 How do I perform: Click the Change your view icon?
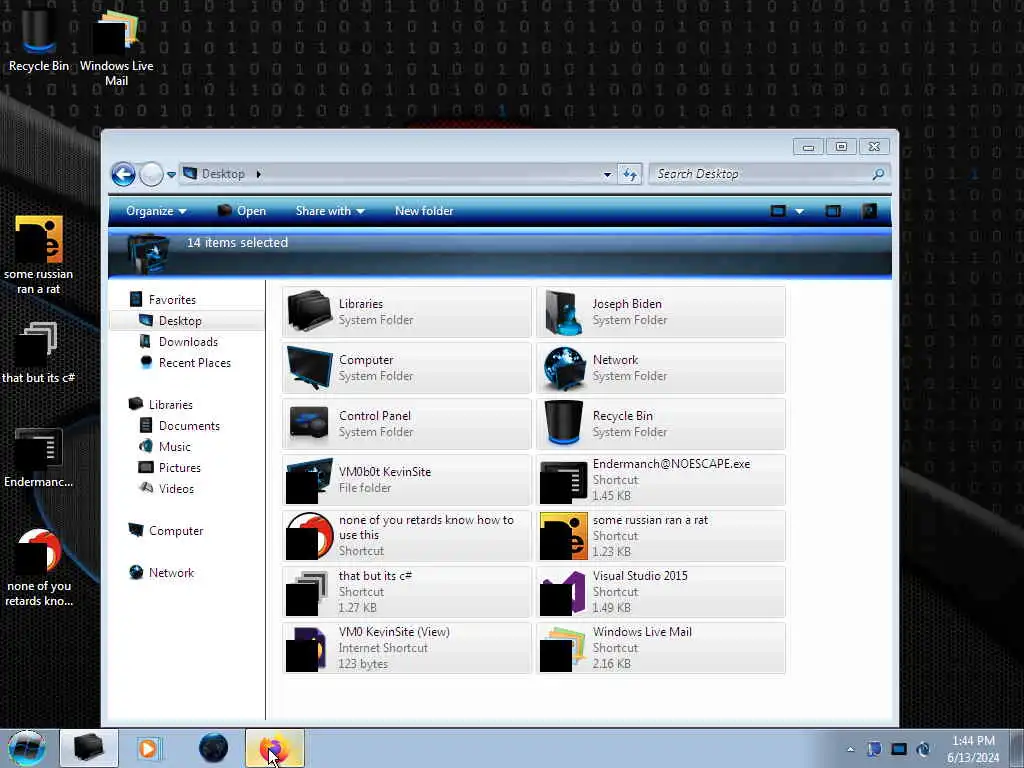pos(778,211)
